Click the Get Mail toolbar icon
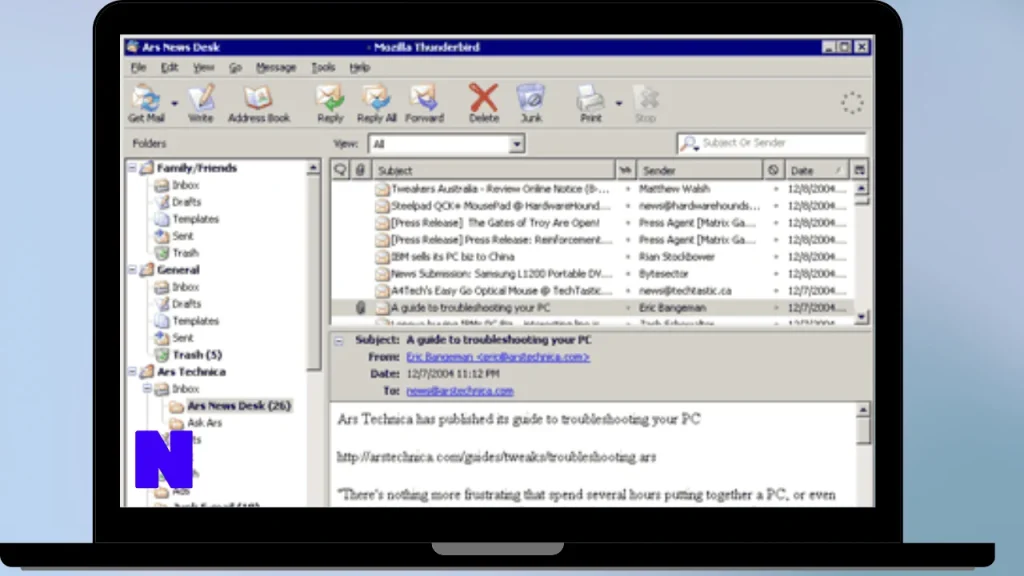 (x=146, y=103)
